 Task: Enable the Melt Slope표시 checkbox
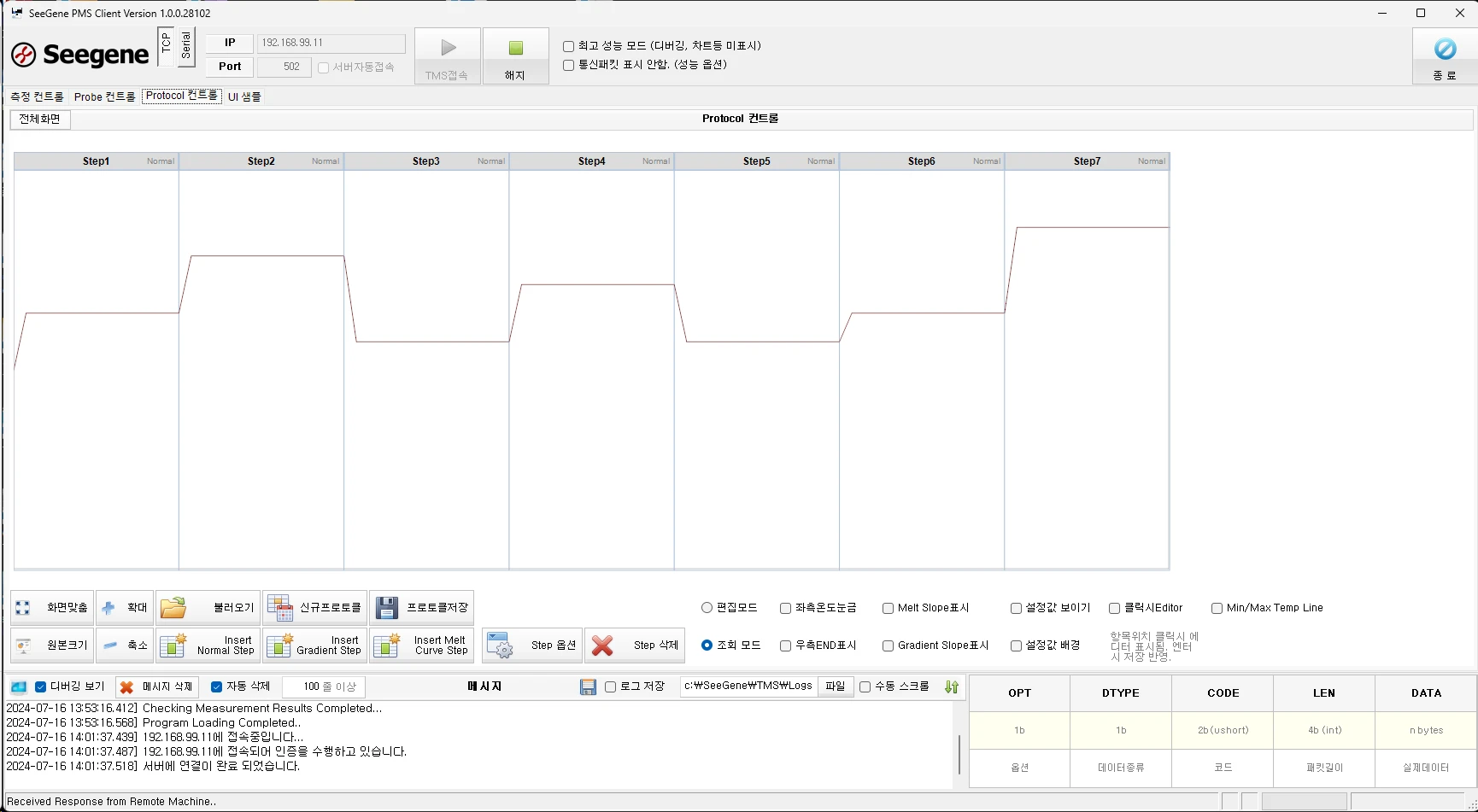point(888,608)
